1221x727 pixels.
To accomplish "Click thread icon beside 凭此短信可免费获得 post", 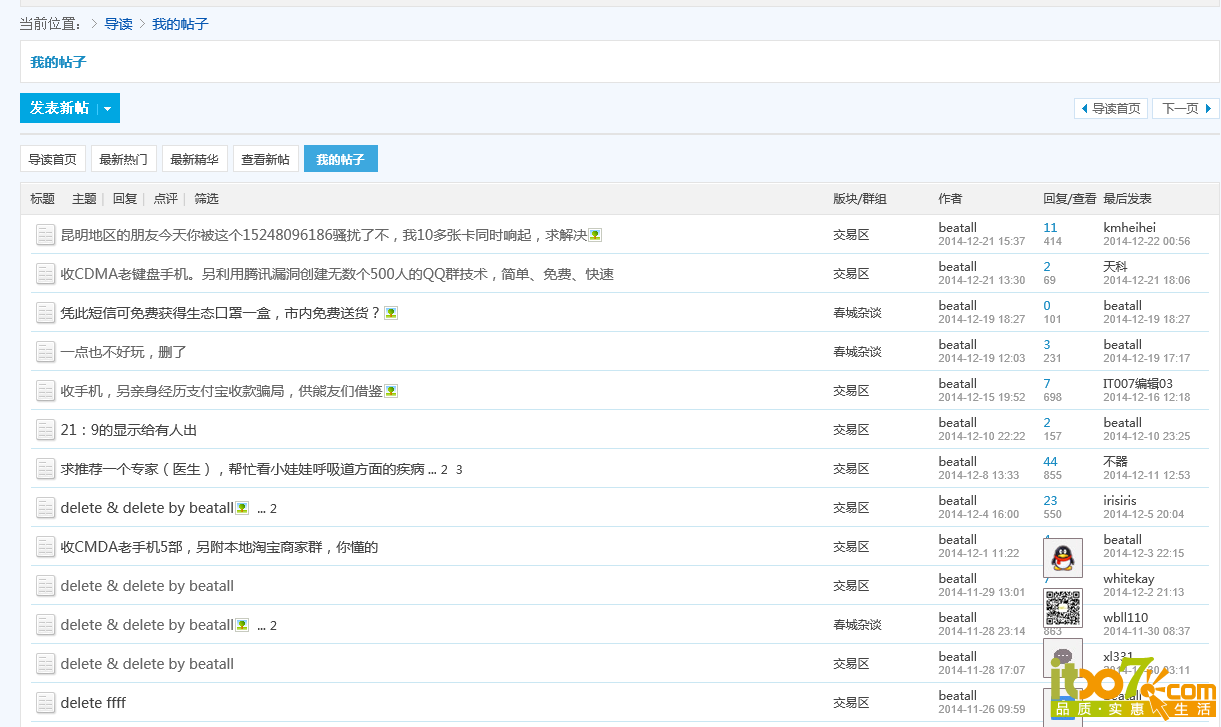I will point(45,313).
